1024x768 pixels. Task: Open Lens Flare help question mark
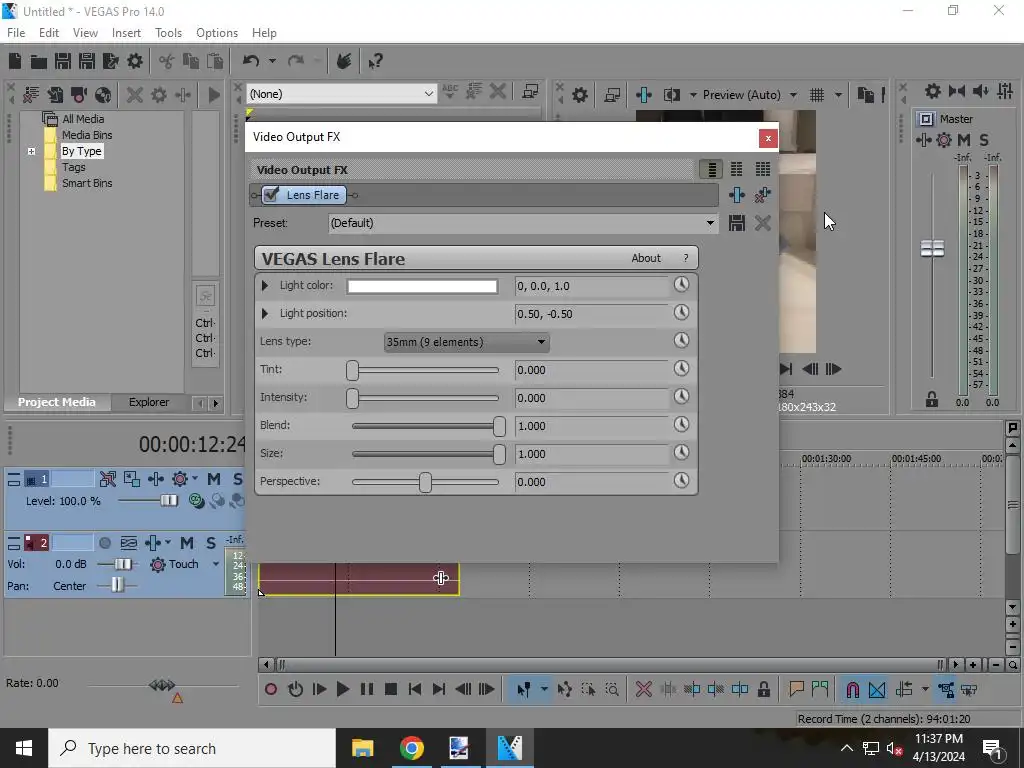[685, 259]
